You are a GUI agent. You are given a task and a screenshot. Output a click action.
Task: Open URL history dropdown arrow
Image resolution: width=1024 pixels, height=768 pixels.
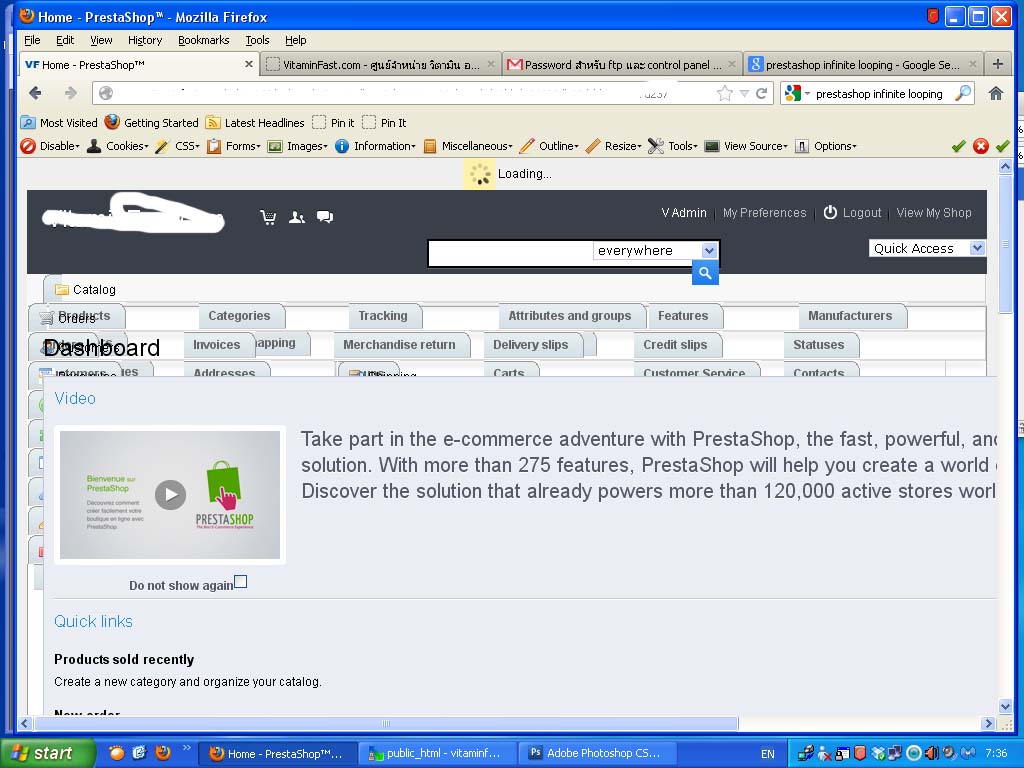point(744,93)
